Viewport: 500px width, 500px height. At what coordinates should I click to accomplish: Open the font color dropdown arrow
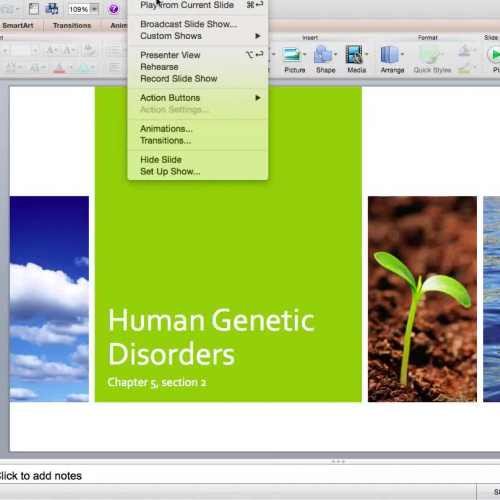[x=71, y=68]
